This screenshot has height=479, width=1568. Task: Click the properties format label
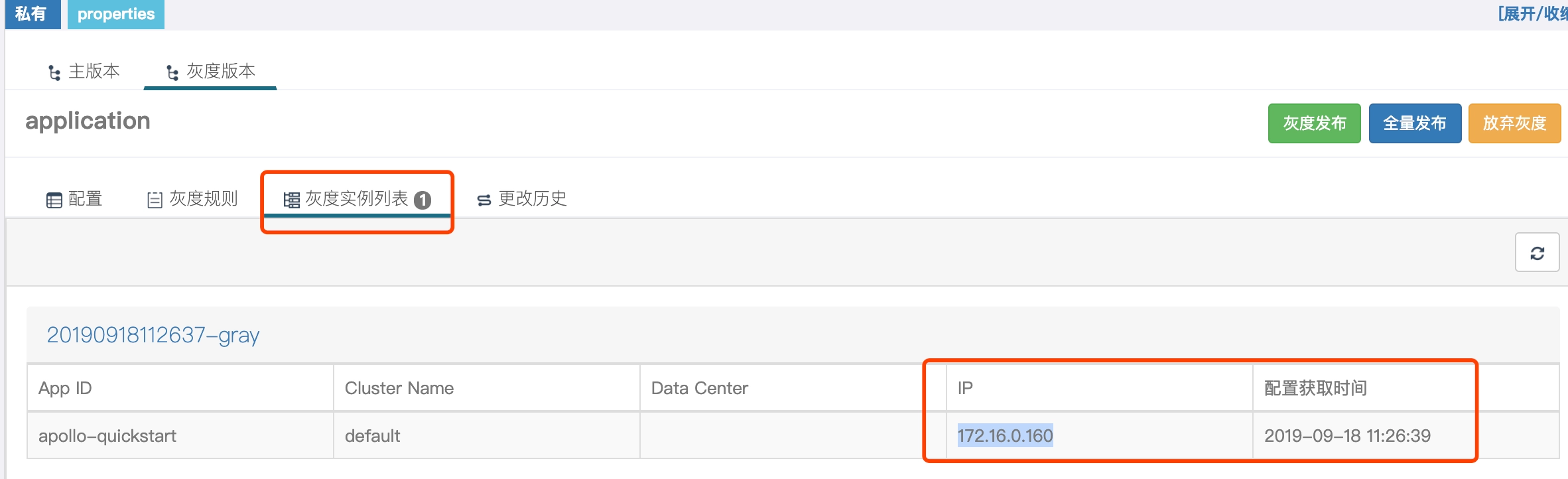coord(116,14)
